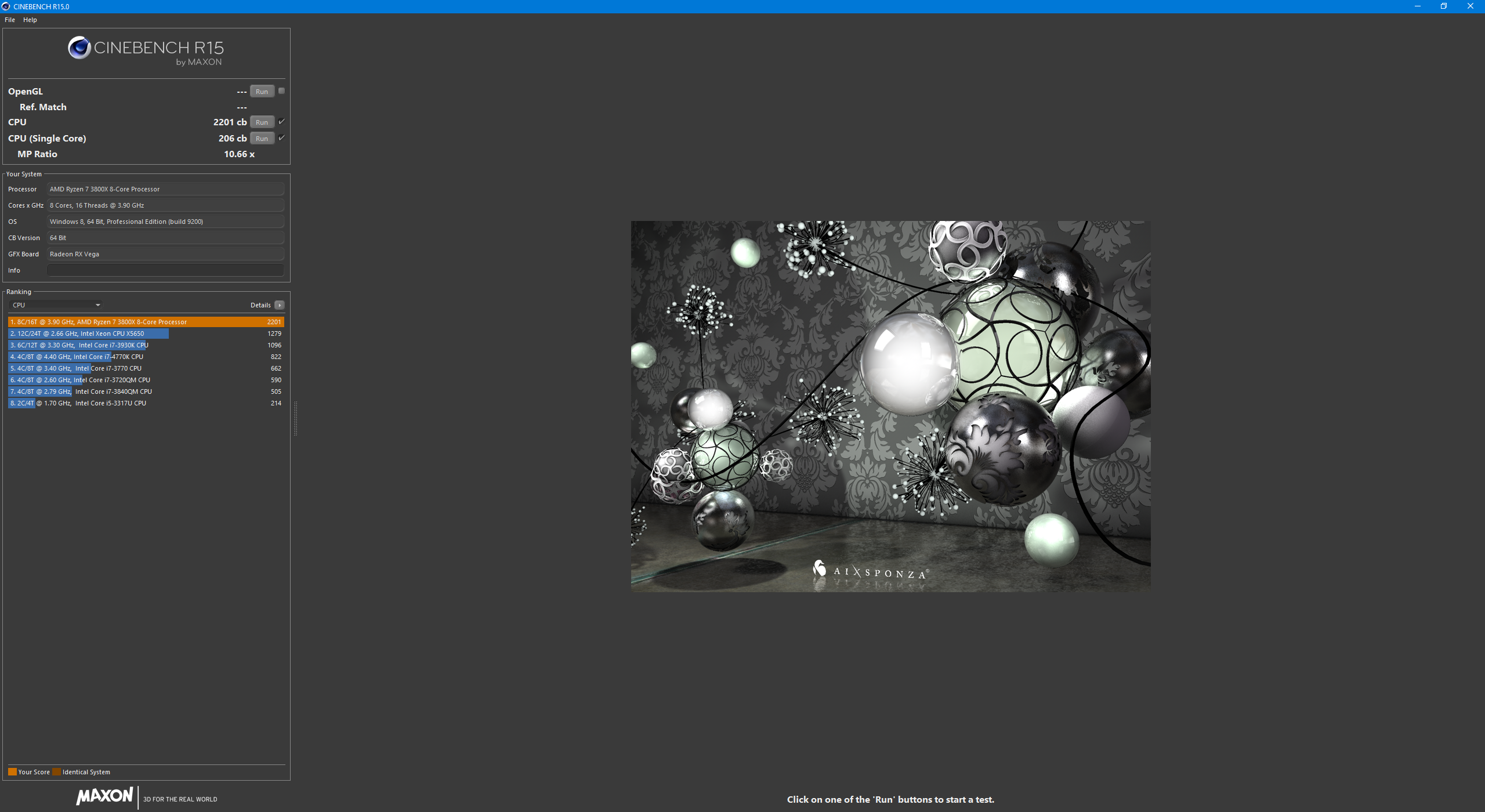Toggle the OpenGL test checkbox
Image resolution: width=1485 pixels, height=812 pixels.
281,91
